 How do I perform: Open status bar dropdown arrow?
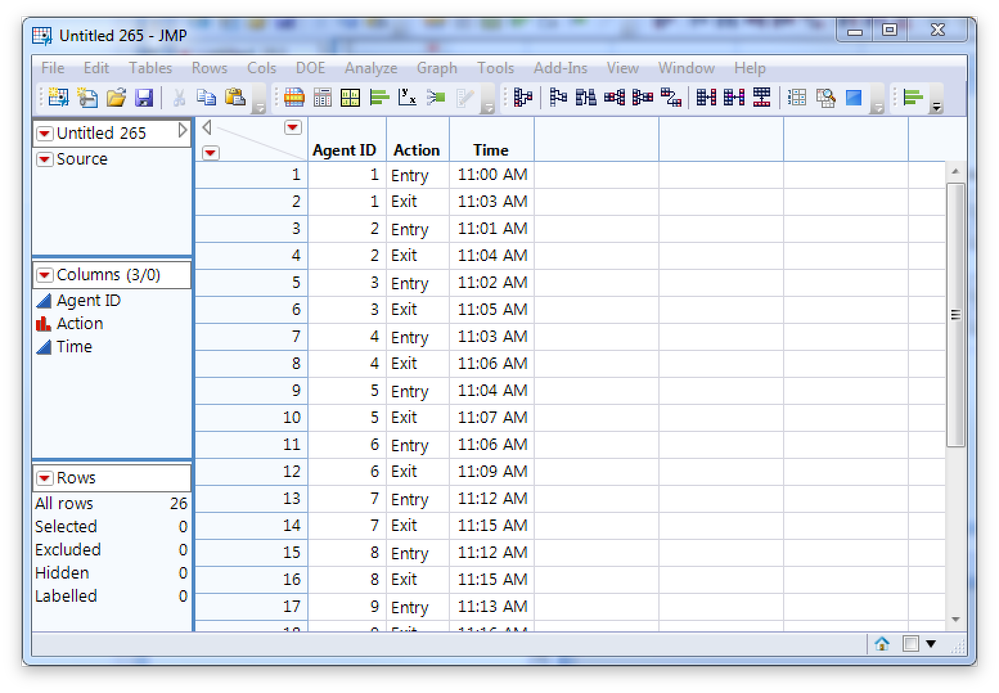pos(931,644)
